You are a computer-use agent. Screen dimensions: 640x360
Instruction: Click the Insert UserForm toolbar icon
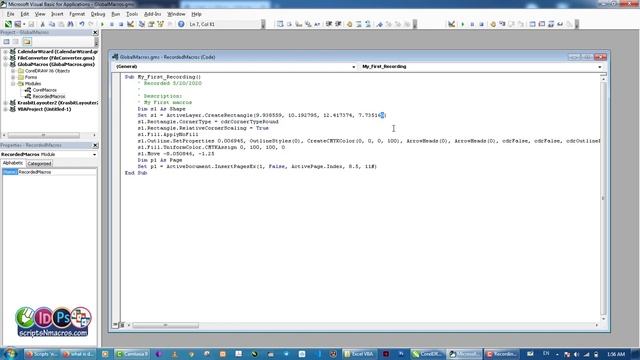click(18, 24)
